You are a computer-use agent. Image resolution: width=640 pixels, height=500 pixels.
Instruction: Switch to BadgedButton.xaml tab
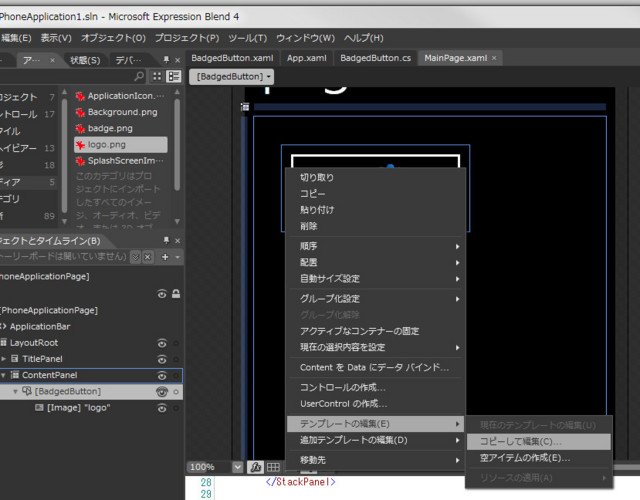coord(232,58)
